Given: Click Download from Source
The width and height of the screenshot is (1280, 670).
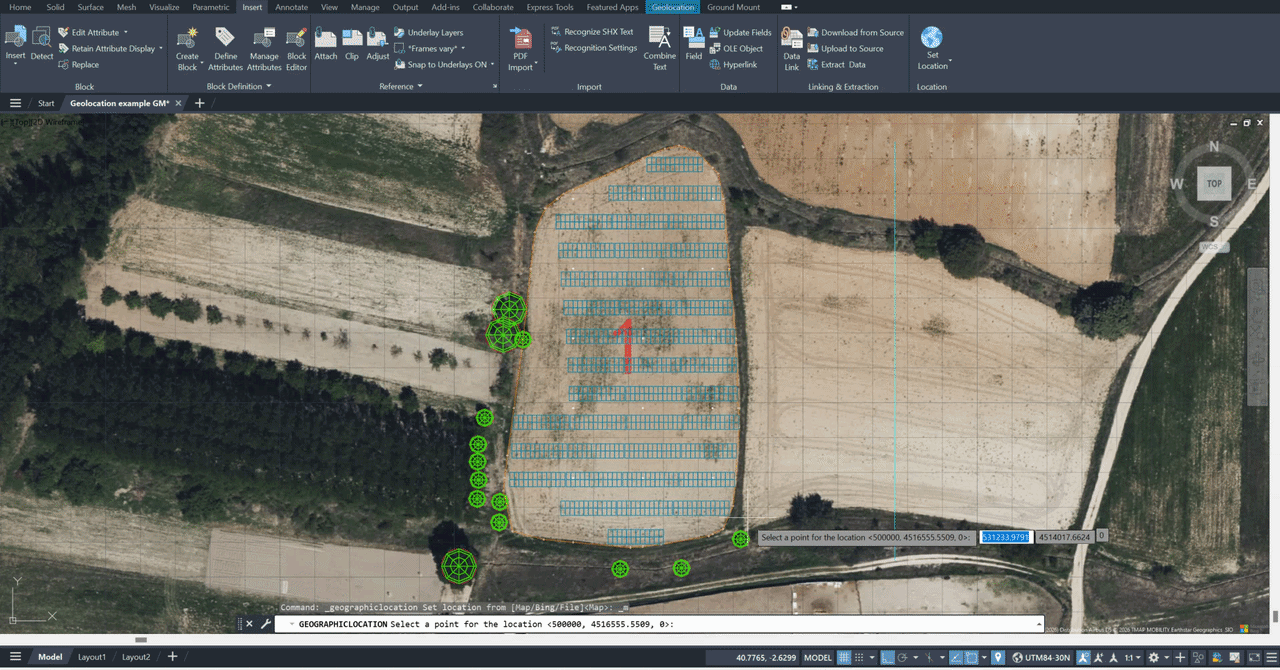Looking at the screenshot, I should tap(855, 32).
